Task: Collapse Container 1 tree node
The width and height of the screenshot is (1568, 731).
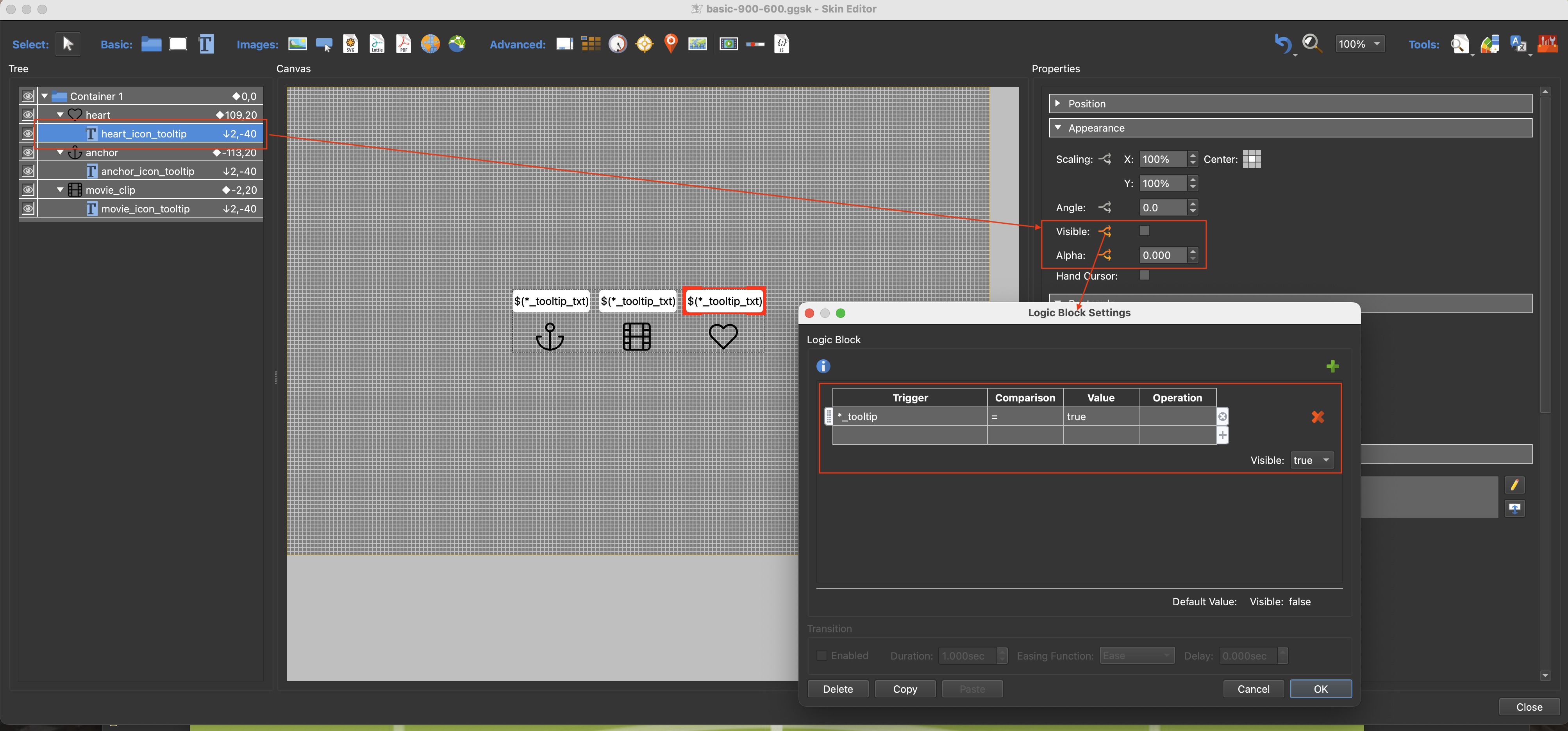Action: point(45,96)
